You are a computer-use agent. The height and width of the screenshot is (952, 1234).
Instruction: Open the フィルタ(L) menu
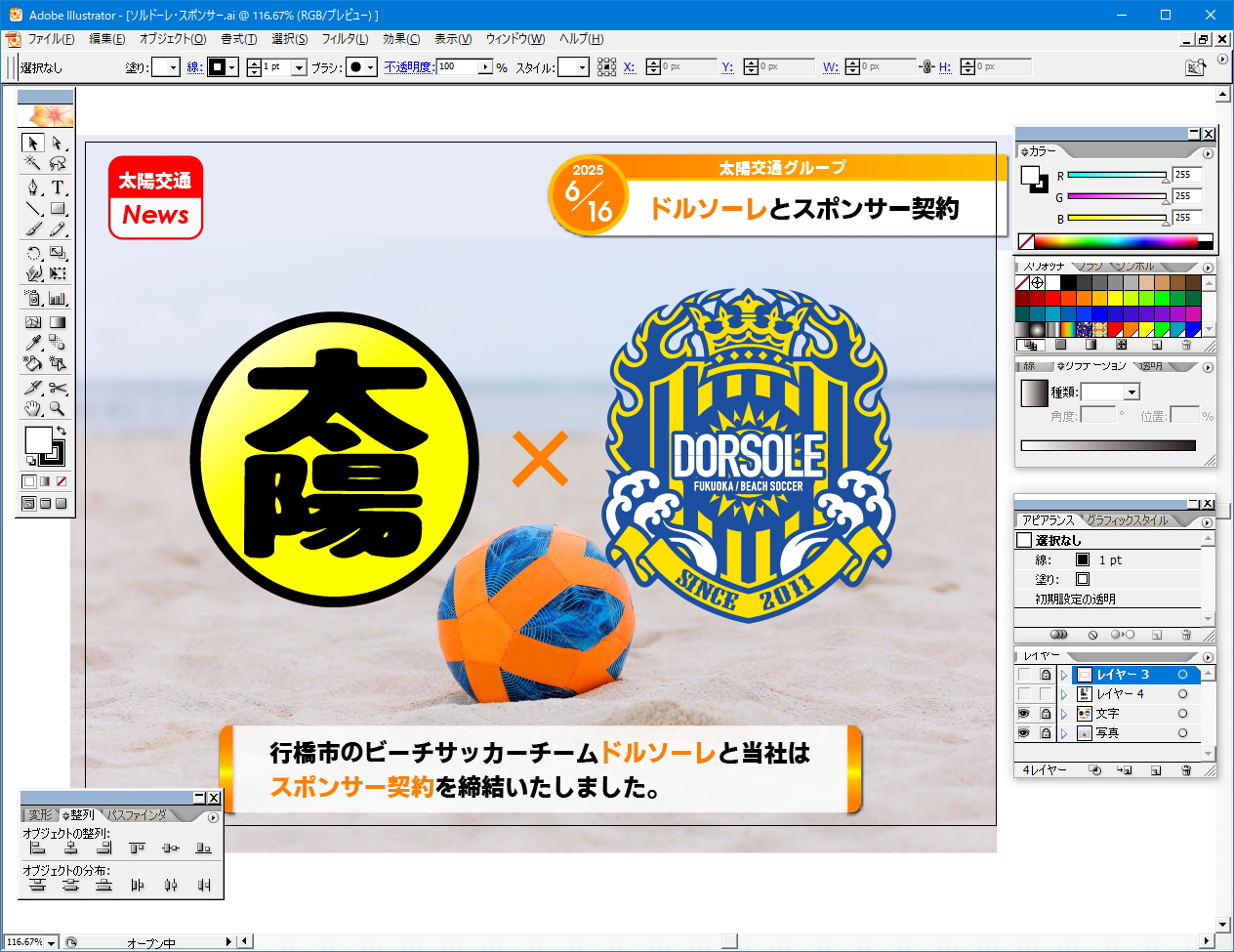346,39
